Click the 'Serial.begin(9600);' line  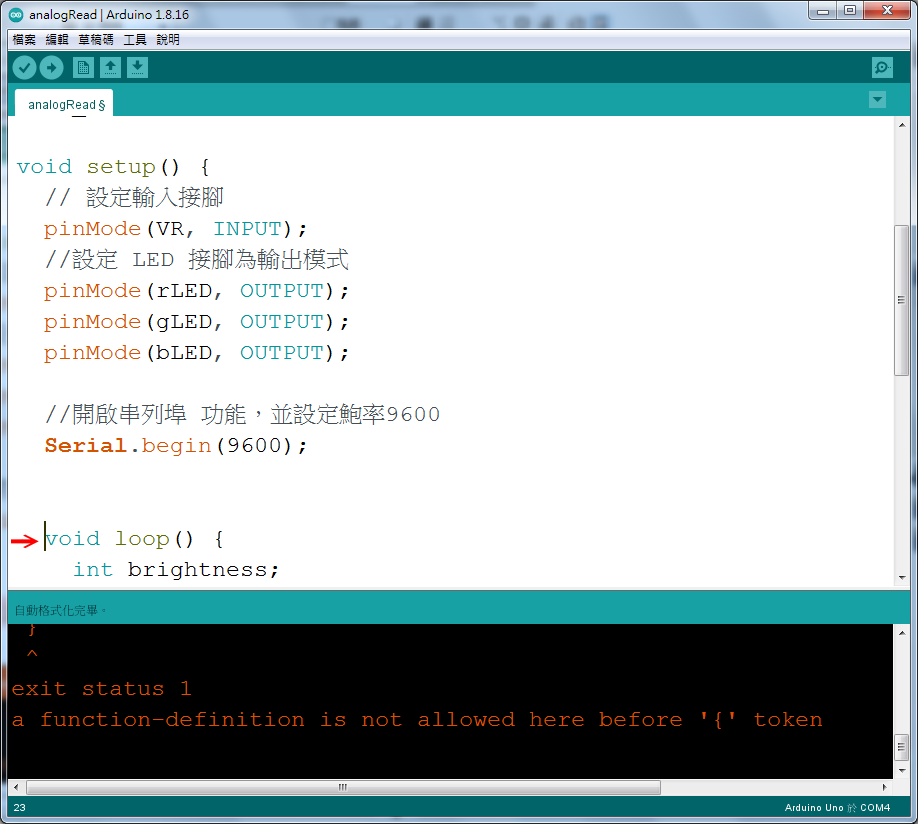[176, 446]
